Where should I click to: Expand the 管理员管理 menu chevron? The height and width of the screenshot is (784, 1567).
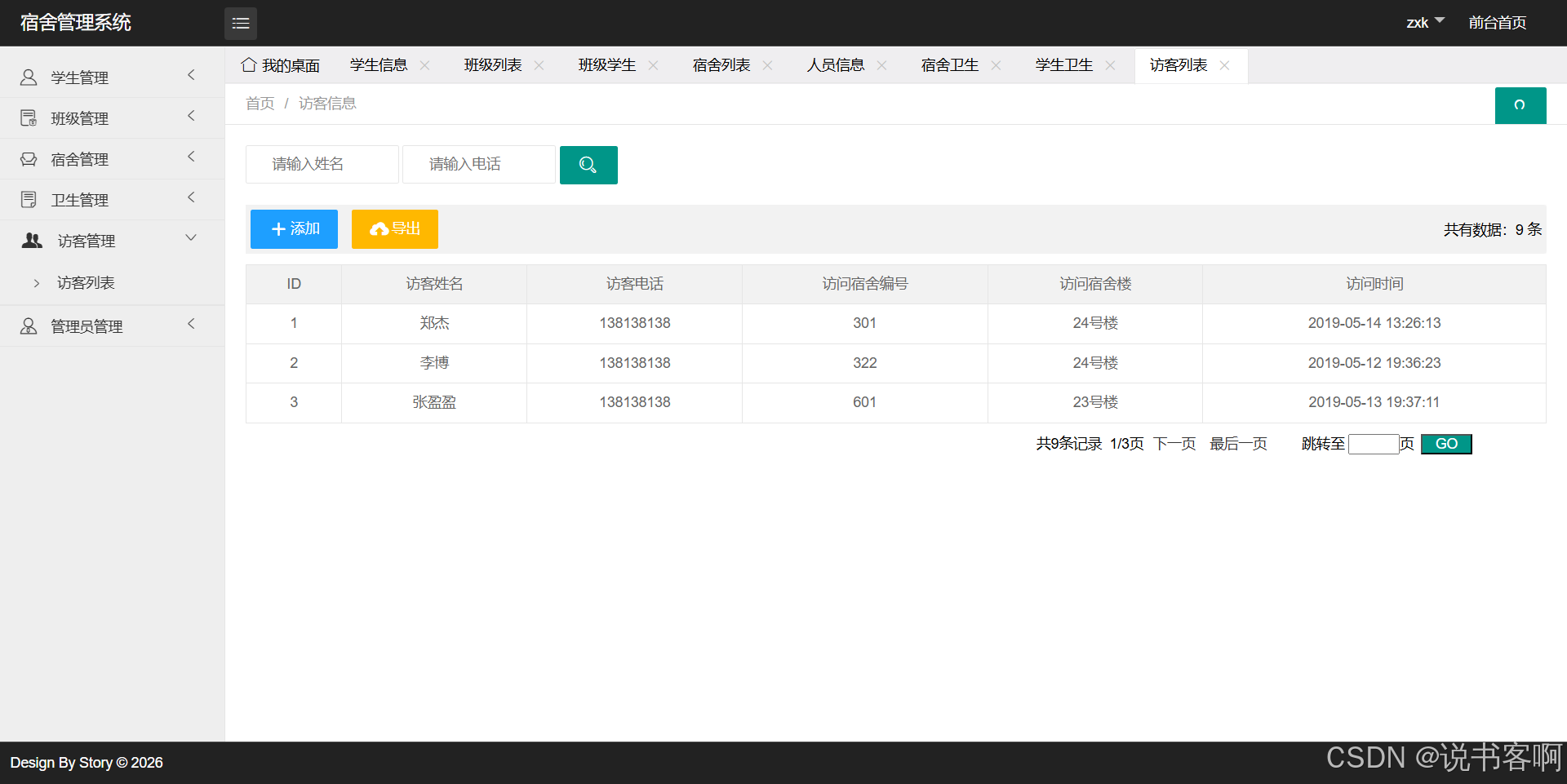point(191,324)
